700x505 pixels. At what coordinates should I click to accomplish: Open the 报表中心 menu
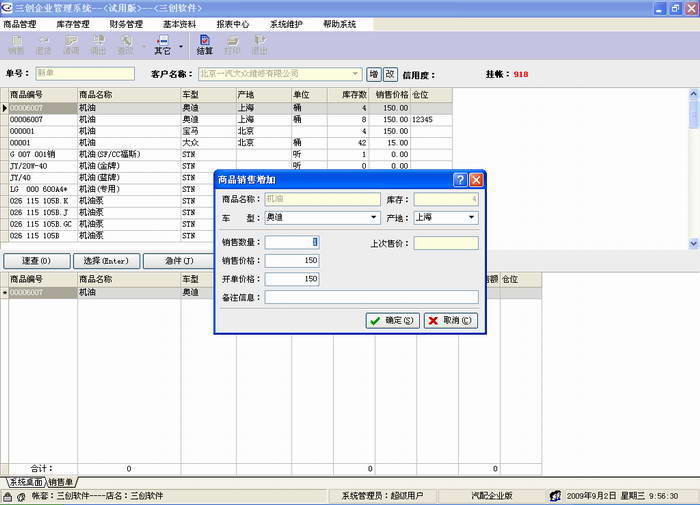[233, 24]
